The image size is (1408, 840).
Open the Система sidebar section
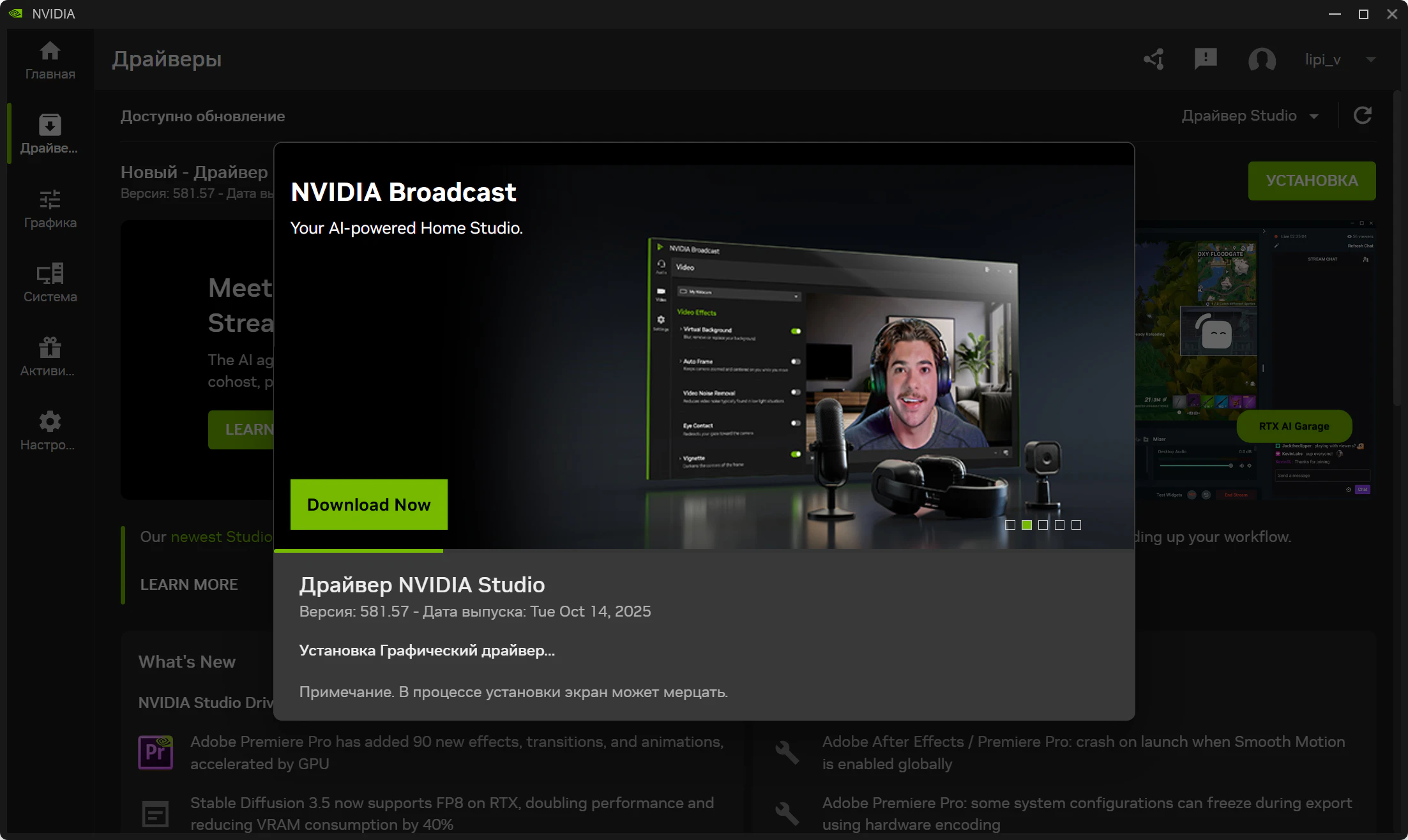click(x=50, y=283)
